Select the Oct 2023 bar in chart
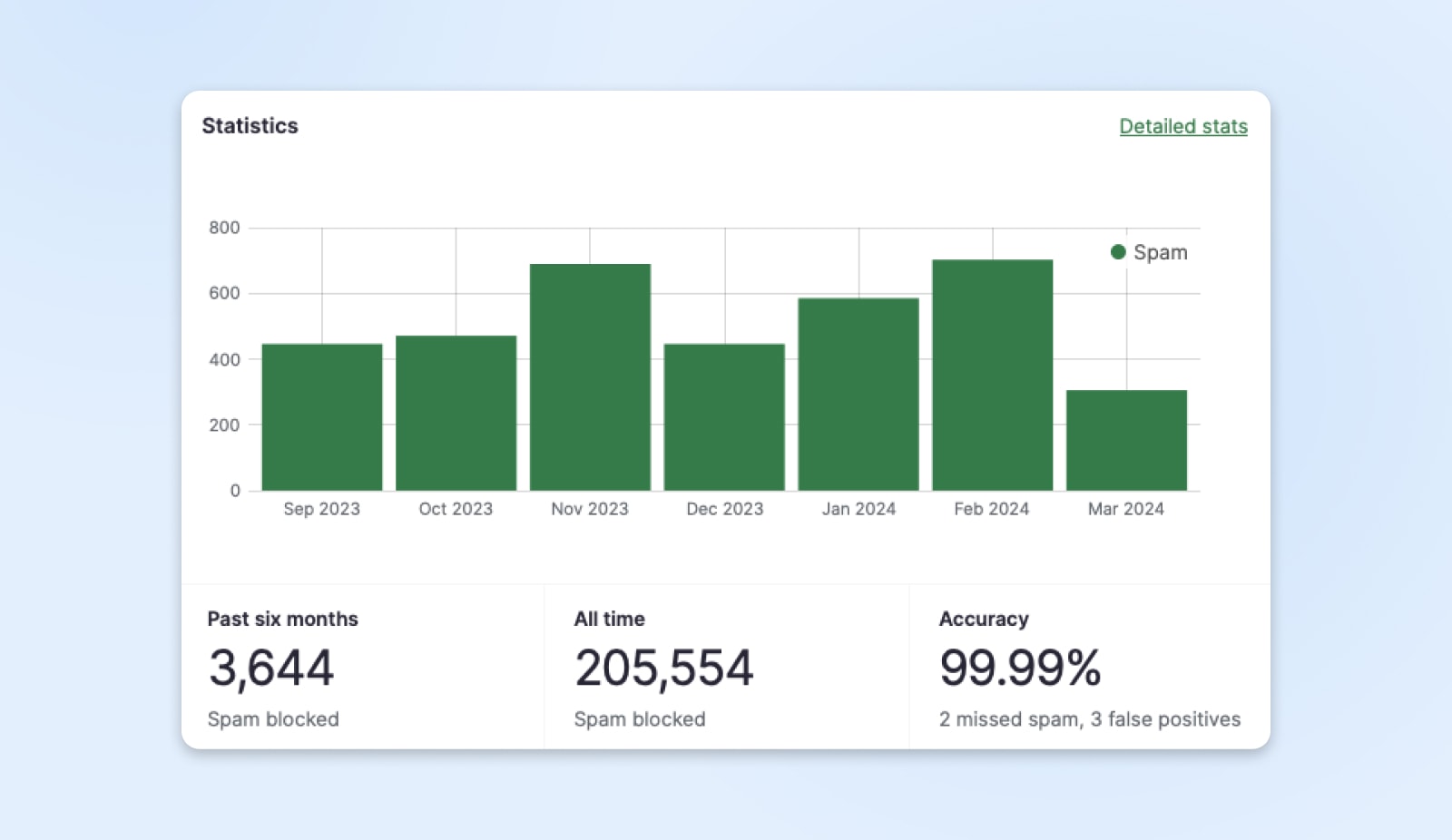Screen dimensions: 1452x840 coord(456,414)
